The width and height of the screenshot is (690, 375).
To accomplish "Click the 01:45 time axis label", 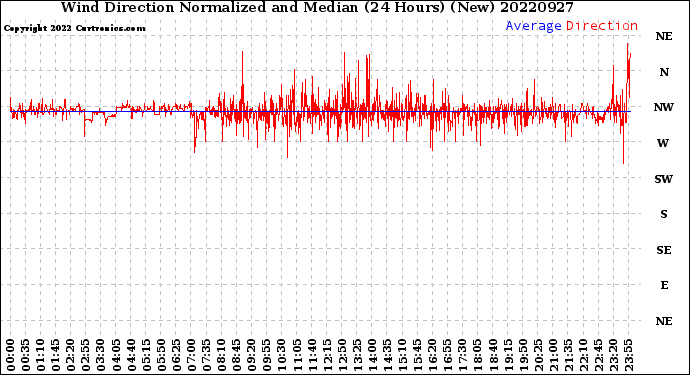I will (x=55, y=355).
